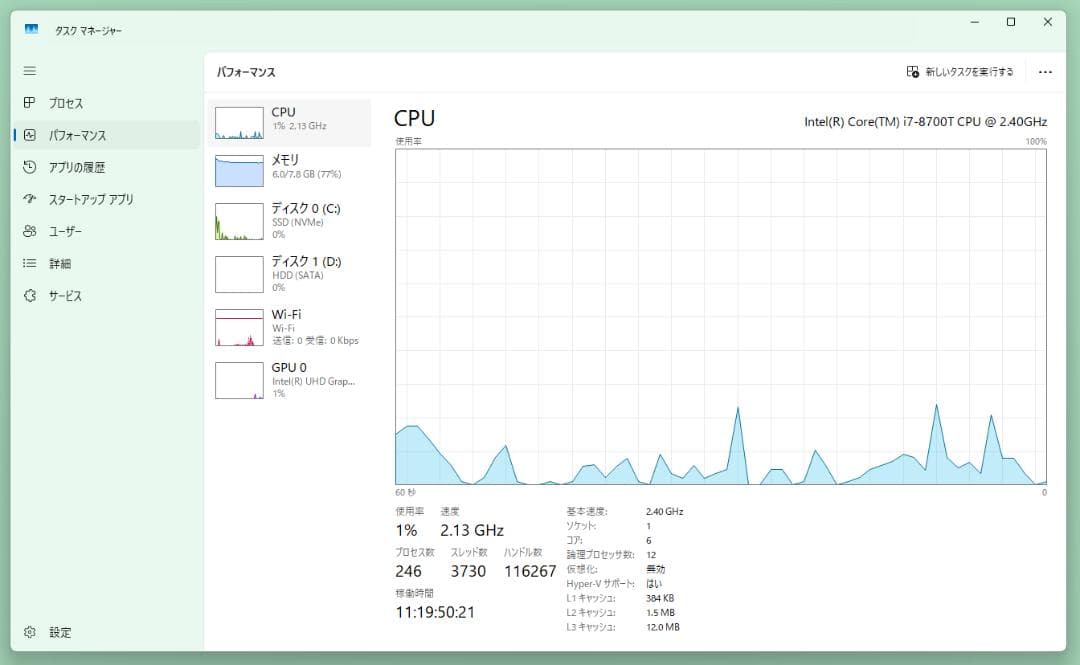Open the ユーザー users icon
This screenshot has height=665, width=1080.
pos(30,231)
